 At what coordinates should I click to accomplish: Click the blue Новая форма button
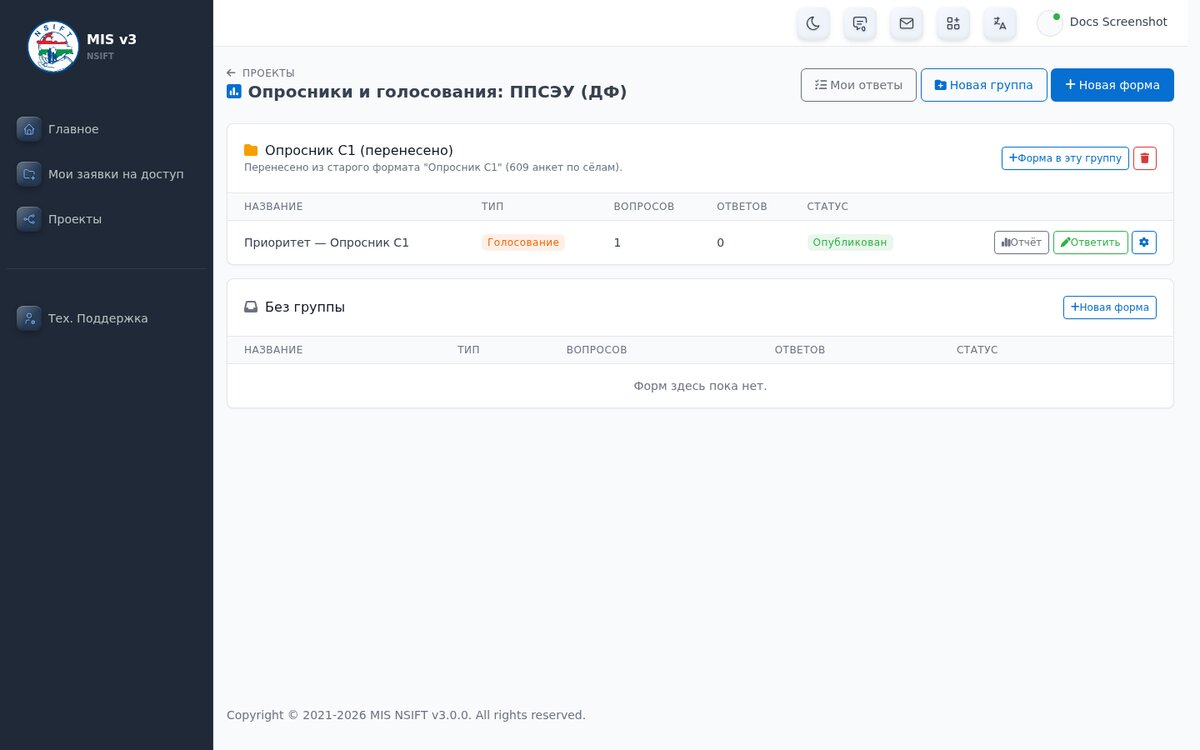(x=1112, y=85)
